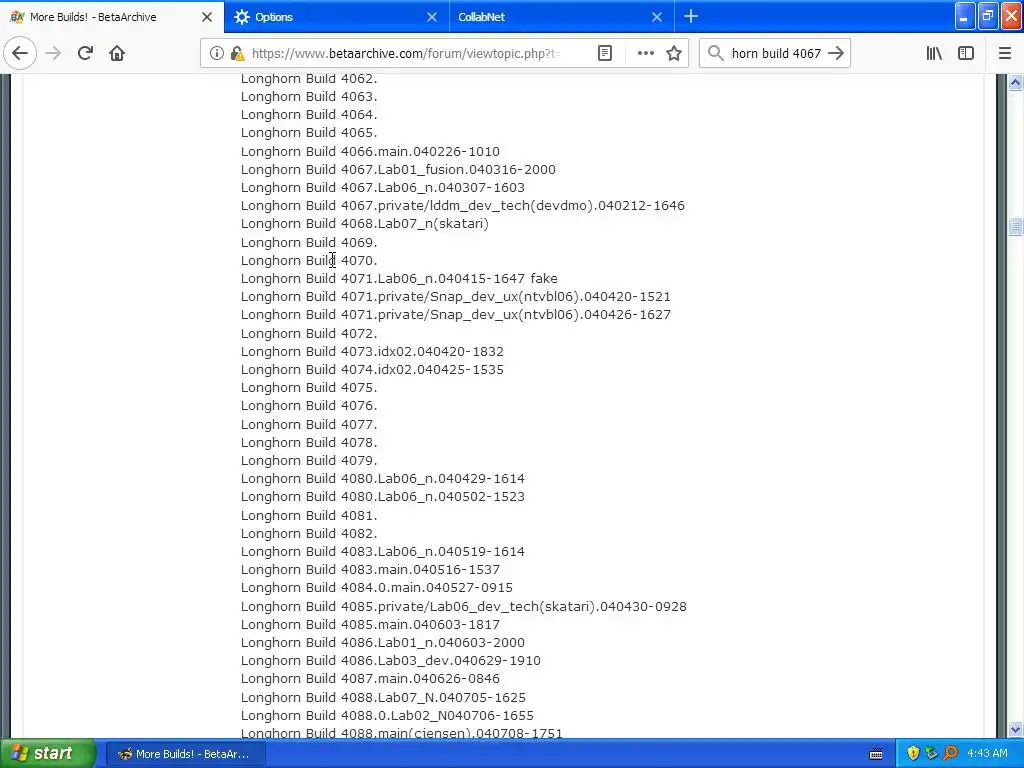
Task: Click text Longhorn Build 4084.0.main.040527-0915
Action: (x=377, y=588)
